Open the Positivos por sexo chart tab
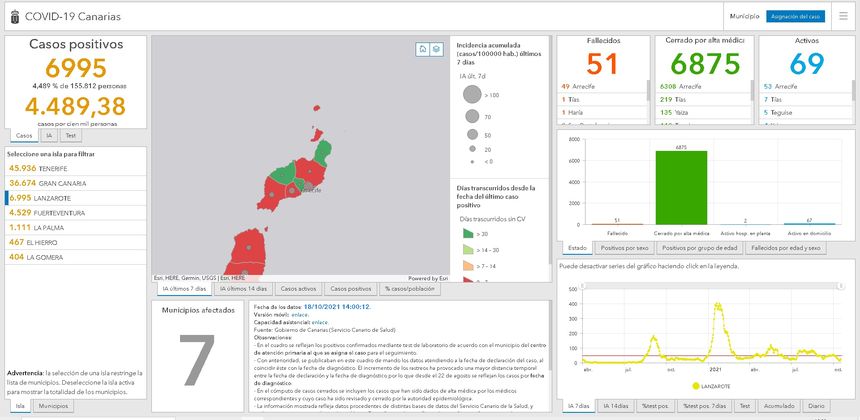Viewport: 860px width, 420px height. [x=623, y=247]
